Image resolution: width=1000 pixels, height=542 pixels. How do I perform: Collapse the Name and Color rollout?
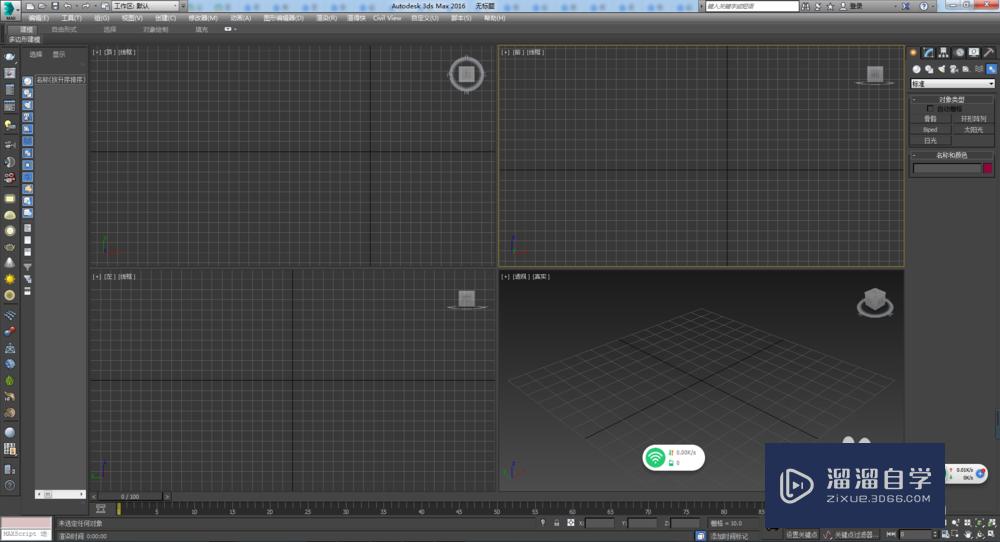click(x=952, y=155)
